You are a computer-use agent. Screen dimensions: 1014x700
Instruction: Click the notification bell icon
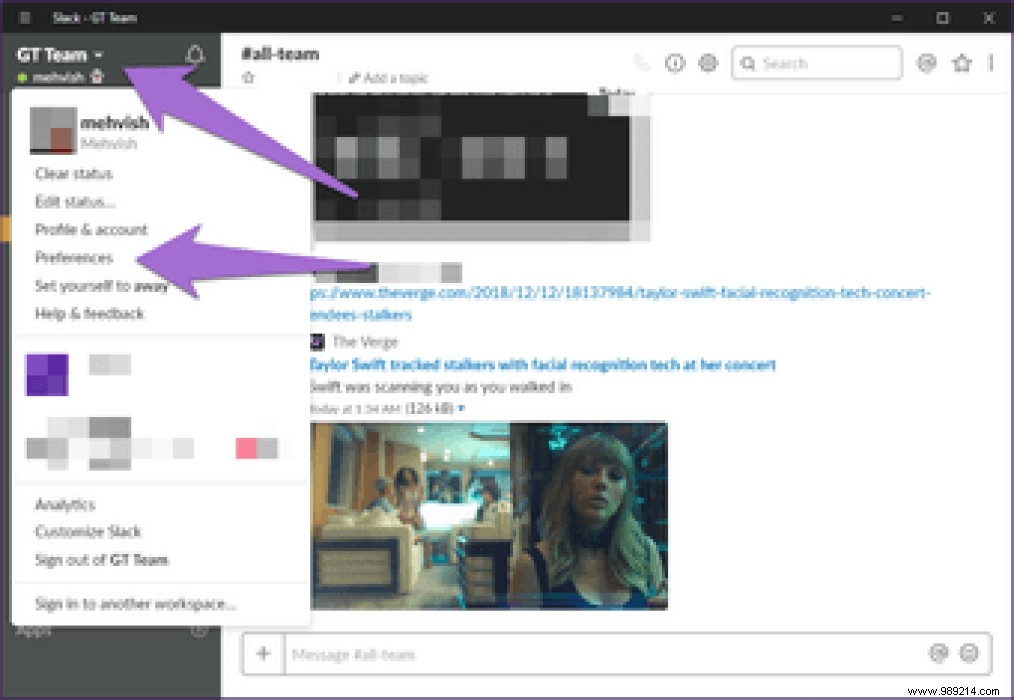point(196,53)
